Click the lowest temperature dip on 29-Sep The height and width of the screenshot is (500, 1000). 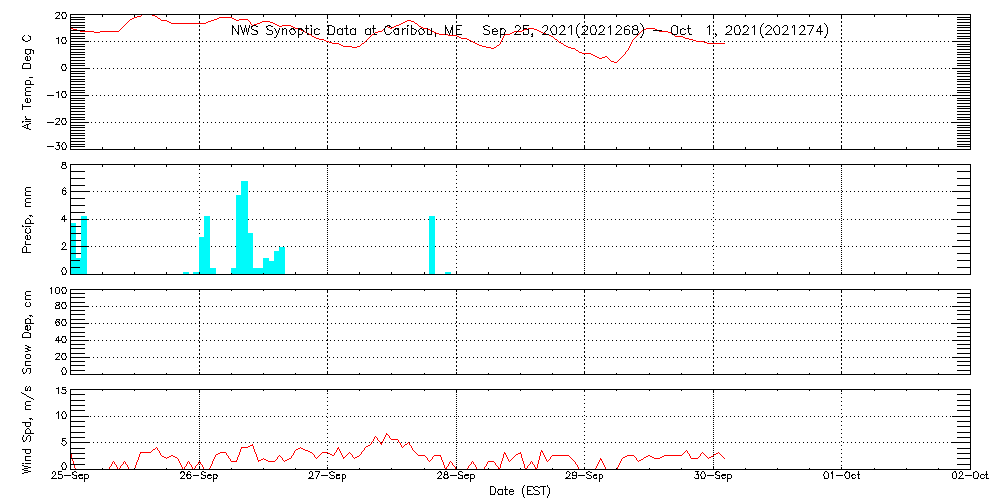[615, 62]
